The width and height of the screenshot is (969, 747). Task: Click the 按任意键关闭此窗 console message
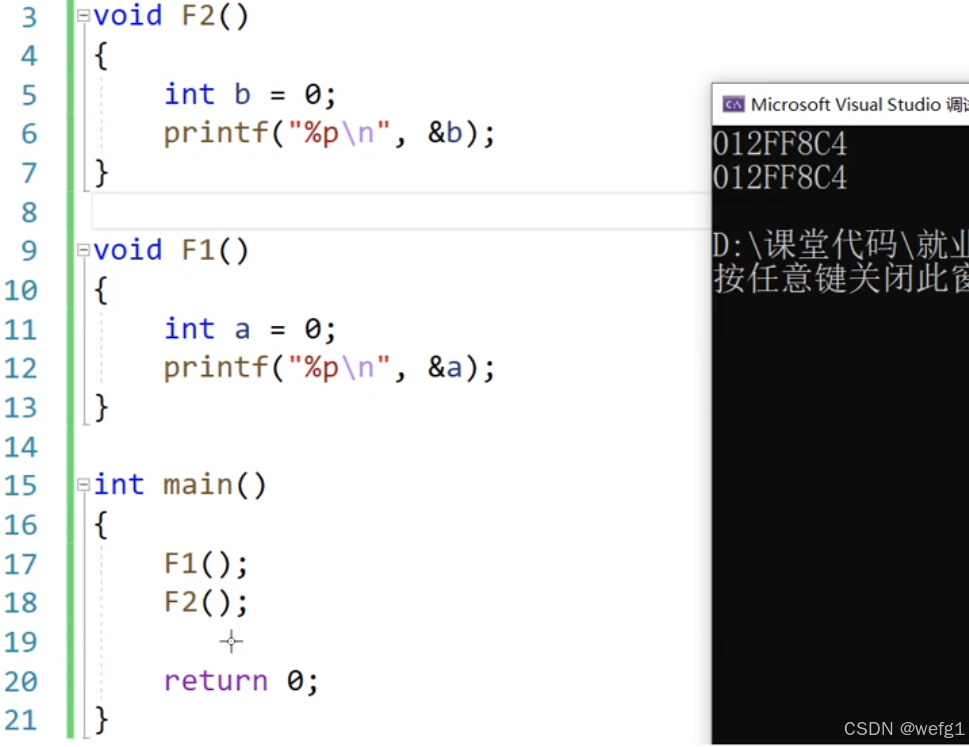pyautogui.click(x=840, y=278)
